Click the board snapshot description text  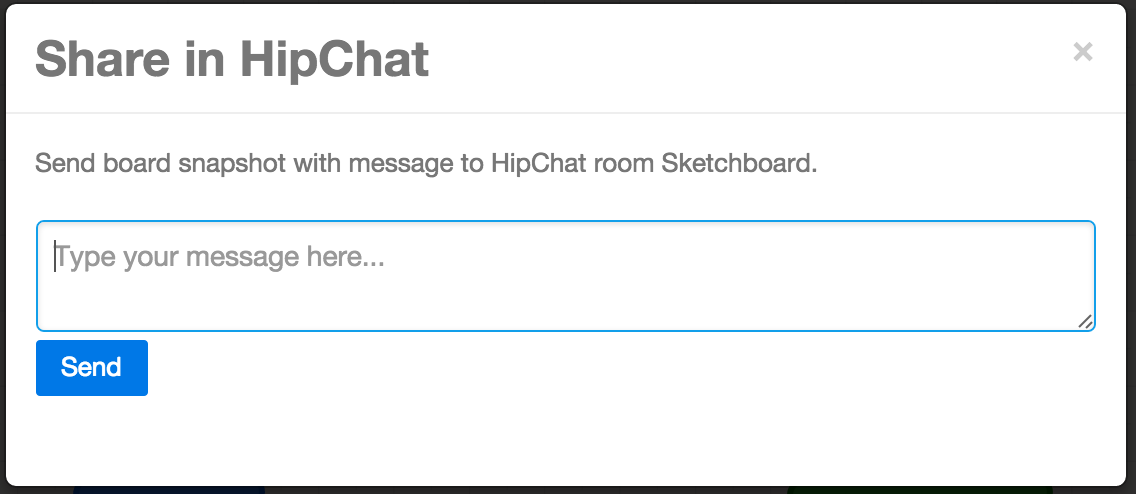(426, 164)
